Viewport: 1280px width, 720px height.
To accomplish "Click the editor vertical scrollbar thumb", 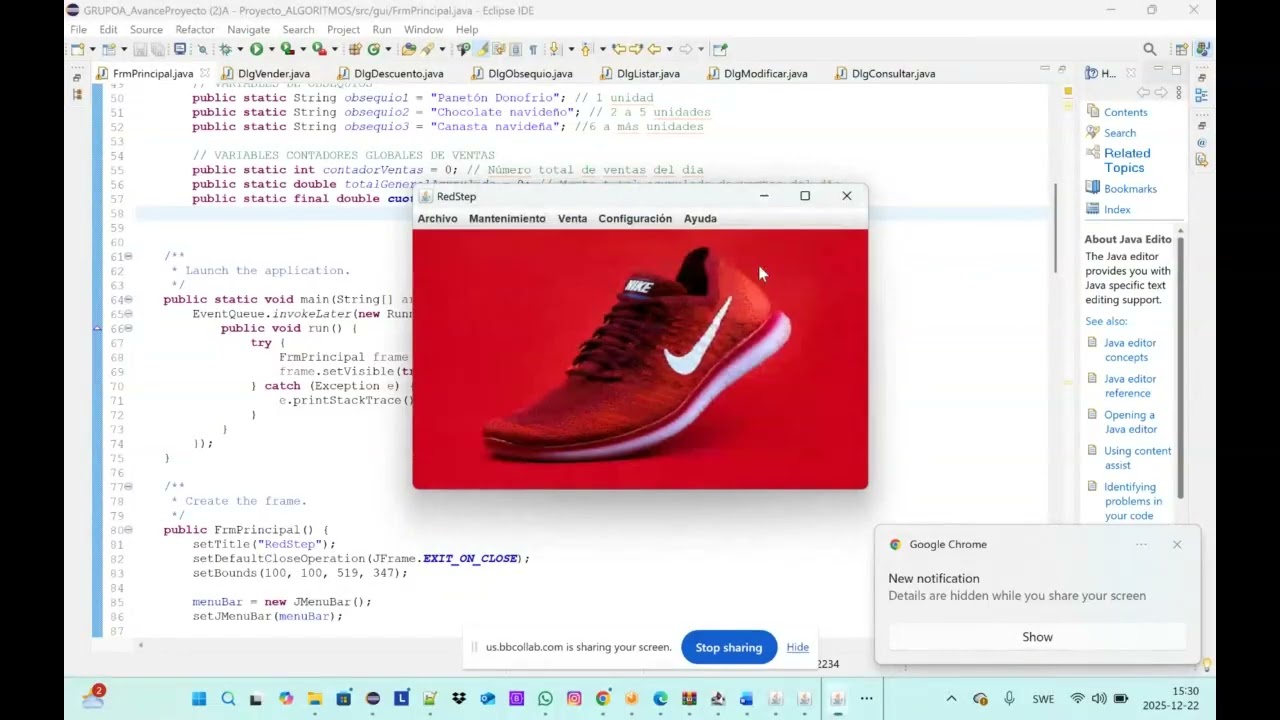I will click(x=1056, y=228).
